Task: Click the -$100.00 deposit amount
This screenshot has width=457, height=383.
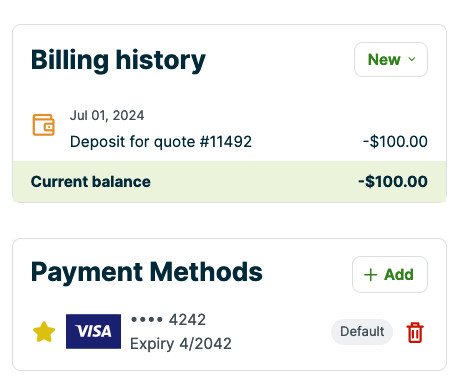Action: (x=395, y=142)
